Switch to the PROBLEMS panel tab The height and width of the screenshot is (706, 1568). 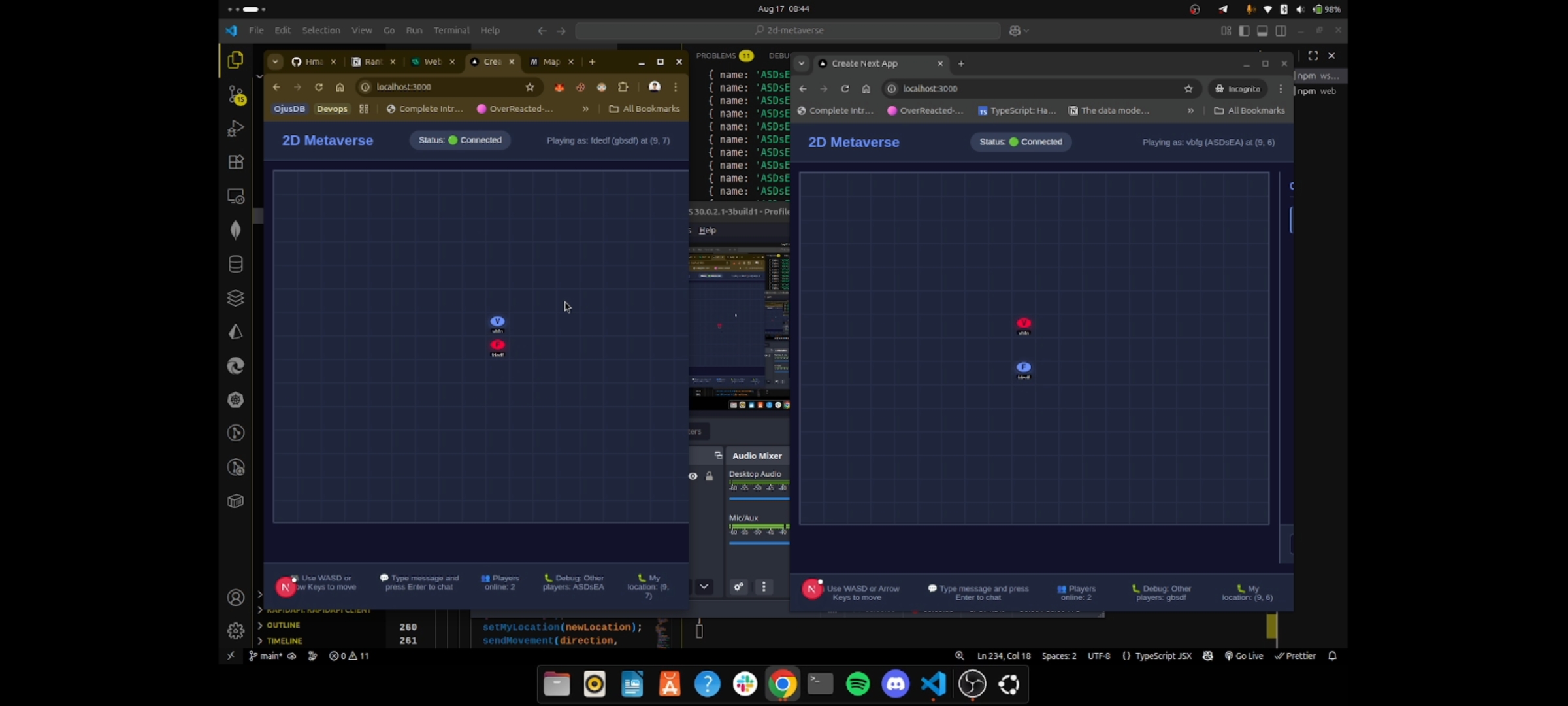point(715,56)
